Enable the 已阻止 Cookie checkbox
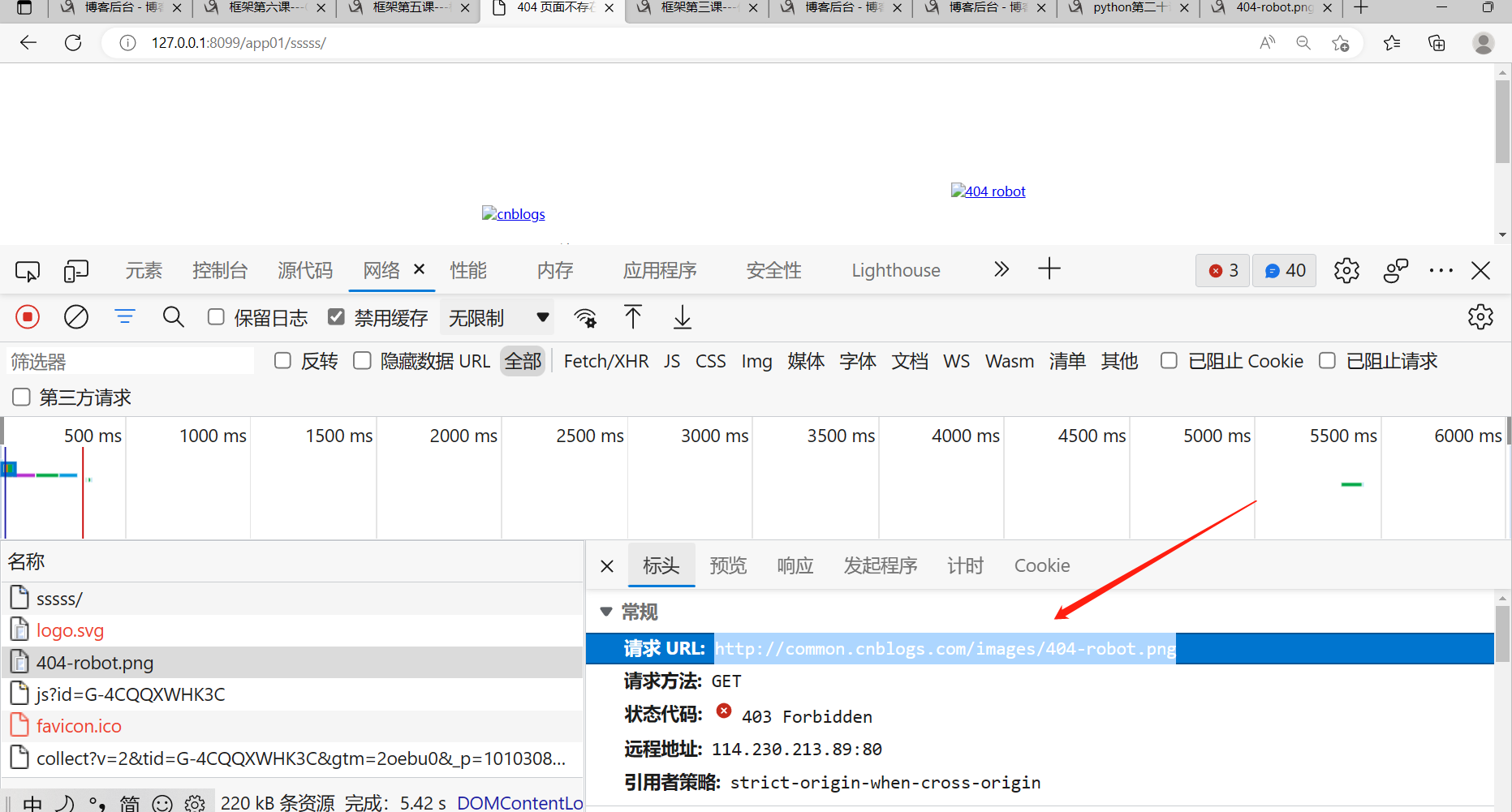1512x812 pixels. click(1169, 361)
